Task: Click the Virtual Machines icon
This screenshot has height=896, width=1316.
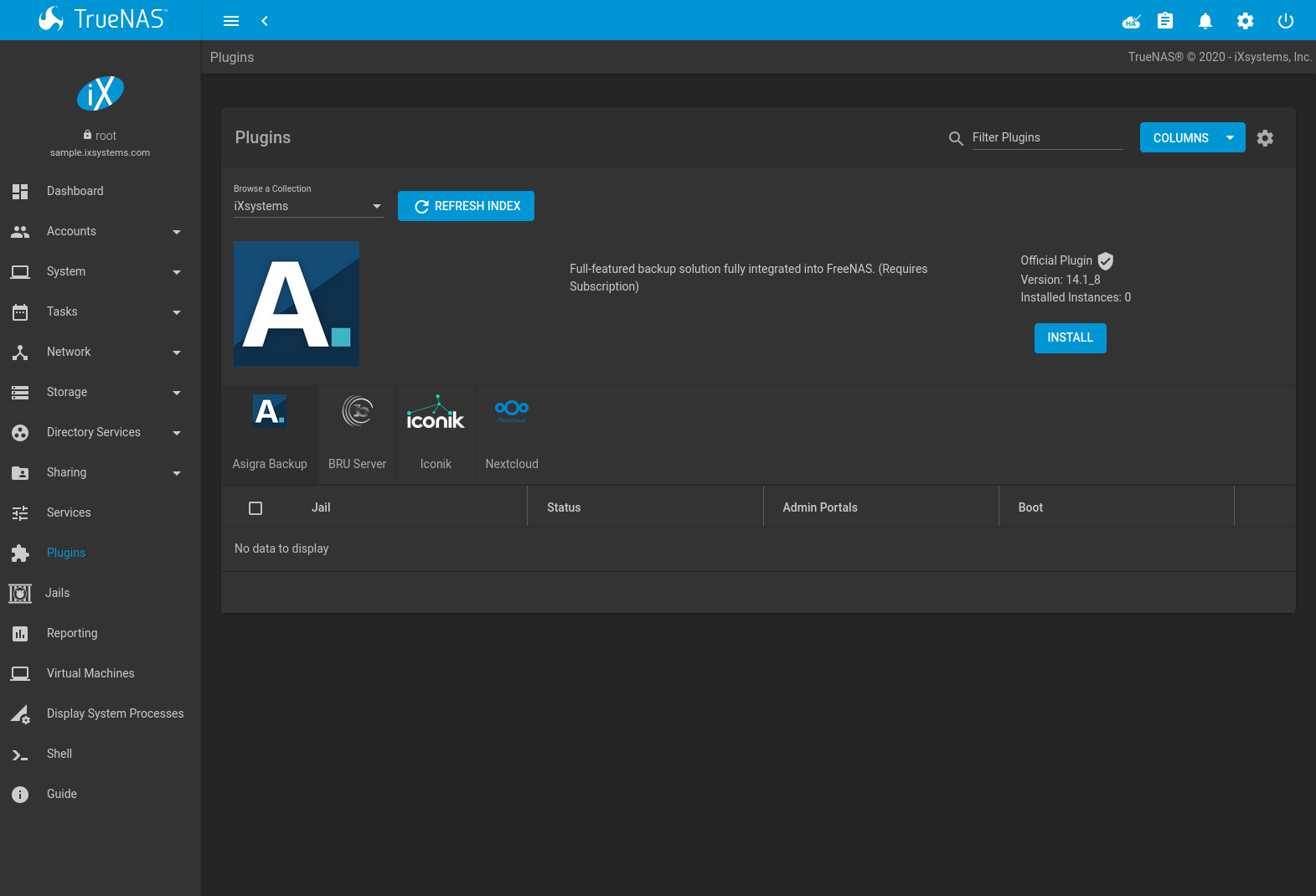Action: point(20,673)
